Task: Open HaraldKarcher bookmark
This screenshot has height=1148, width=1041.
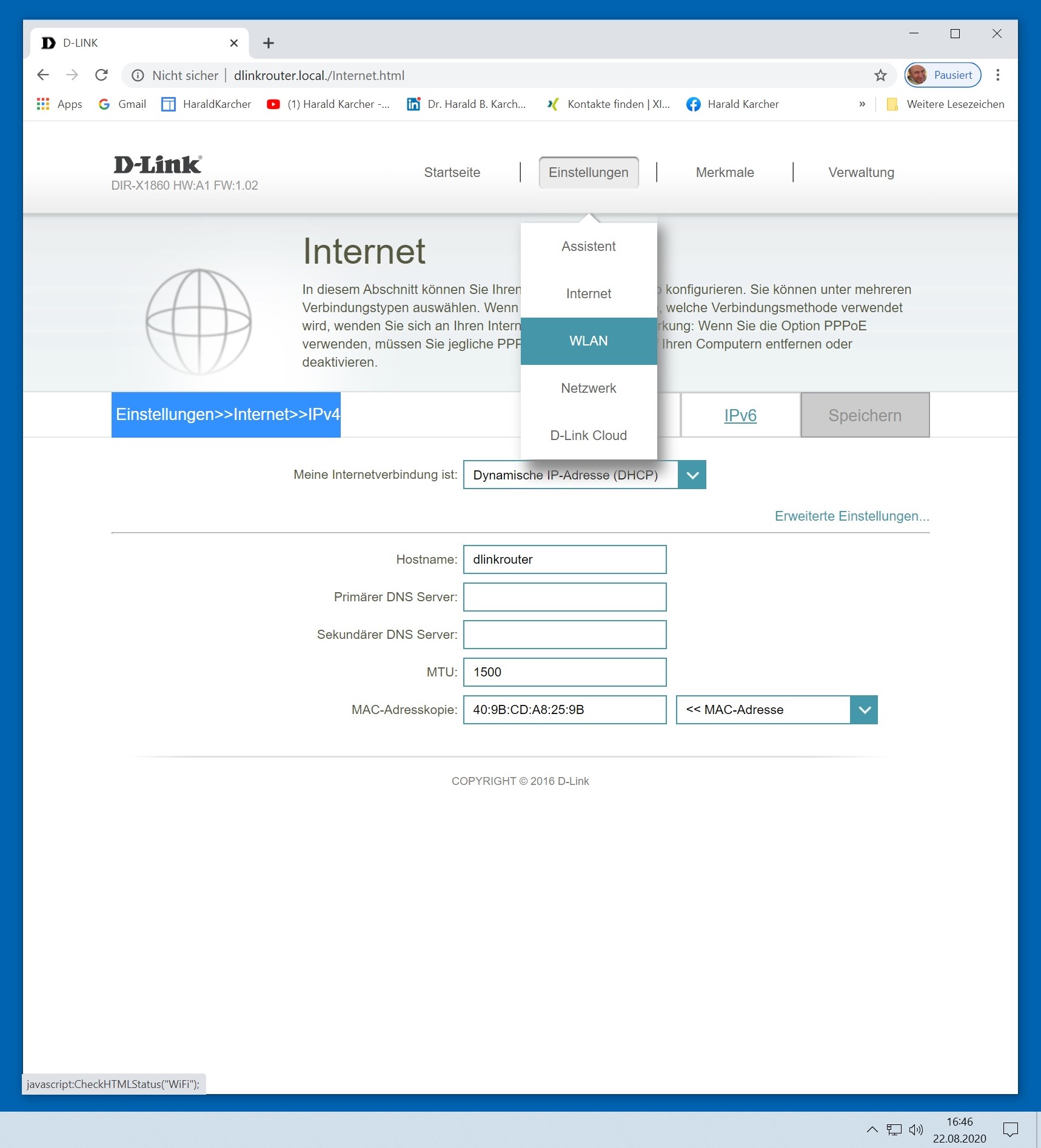Action: click(x=206, y=104)
